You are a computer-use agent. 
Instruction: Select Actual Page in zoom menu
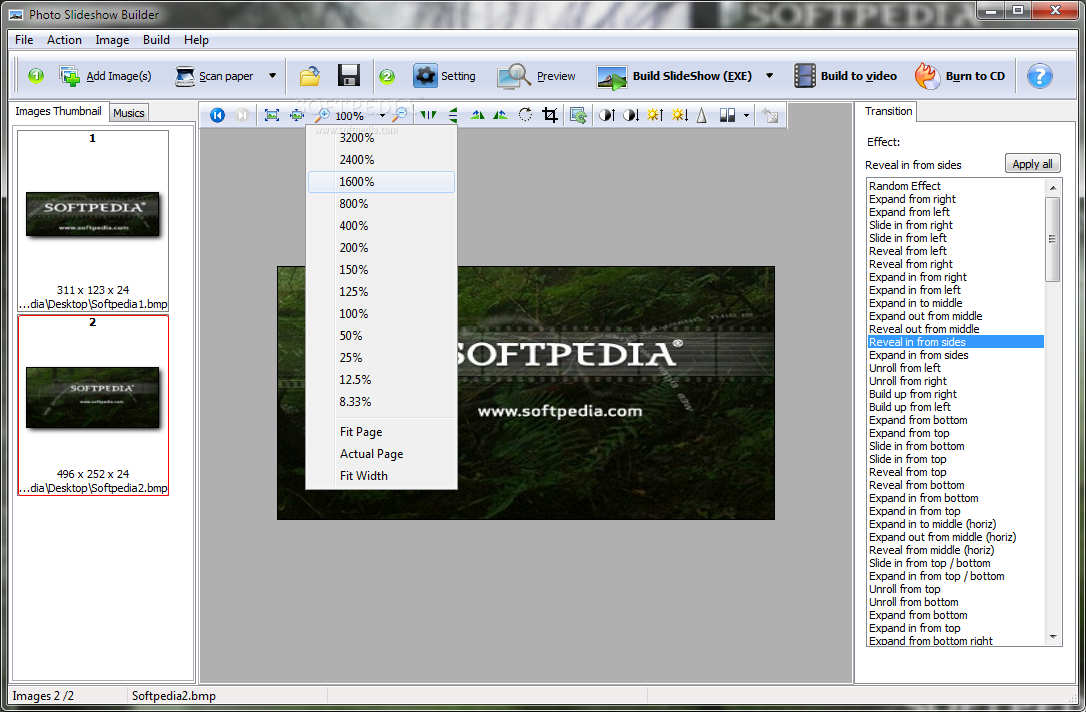[x=381, y=454]
